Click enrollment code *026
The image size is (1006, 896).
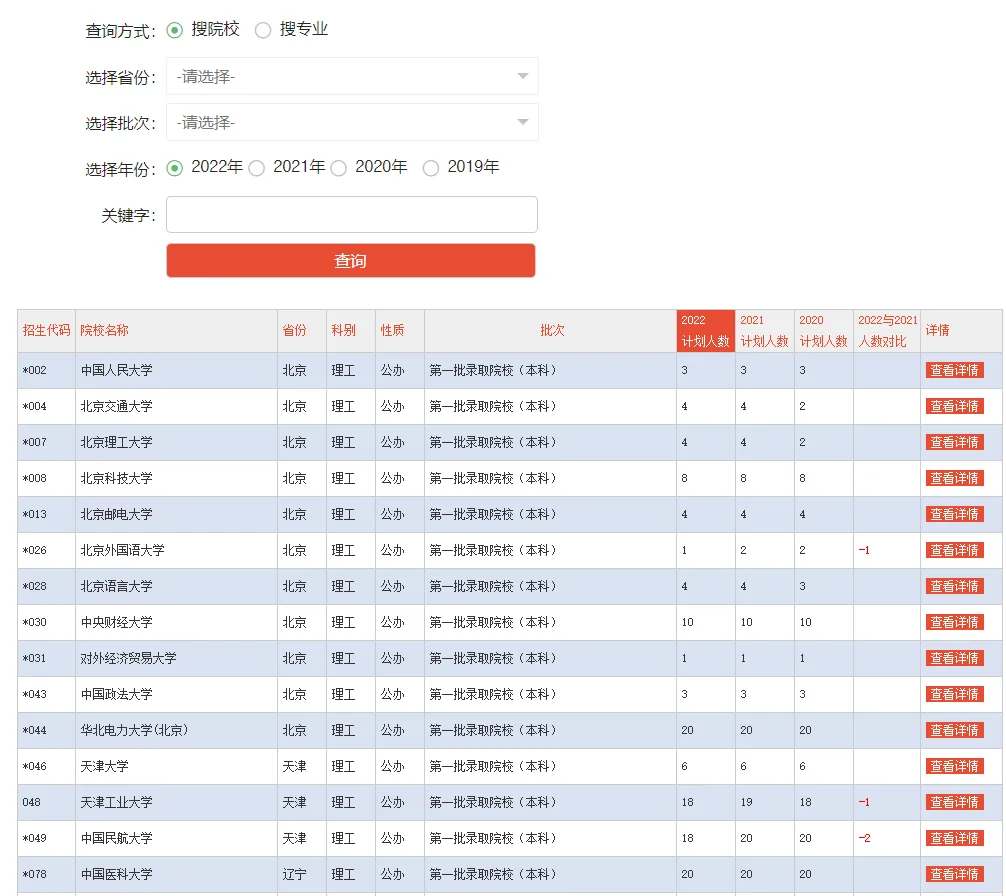pos(35,550)
